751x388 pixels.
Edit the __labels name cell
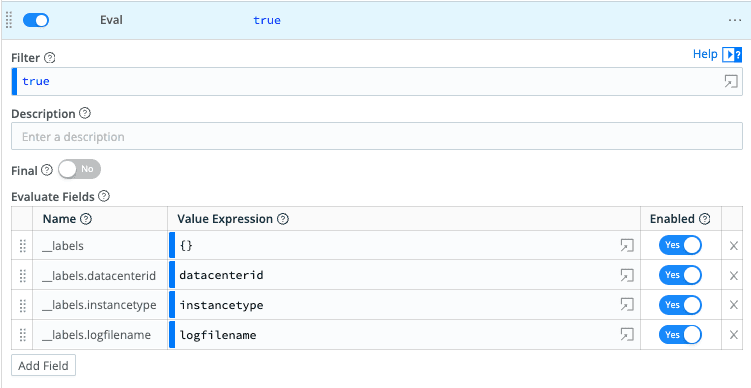pyautogui.click(x=100, y=246)
